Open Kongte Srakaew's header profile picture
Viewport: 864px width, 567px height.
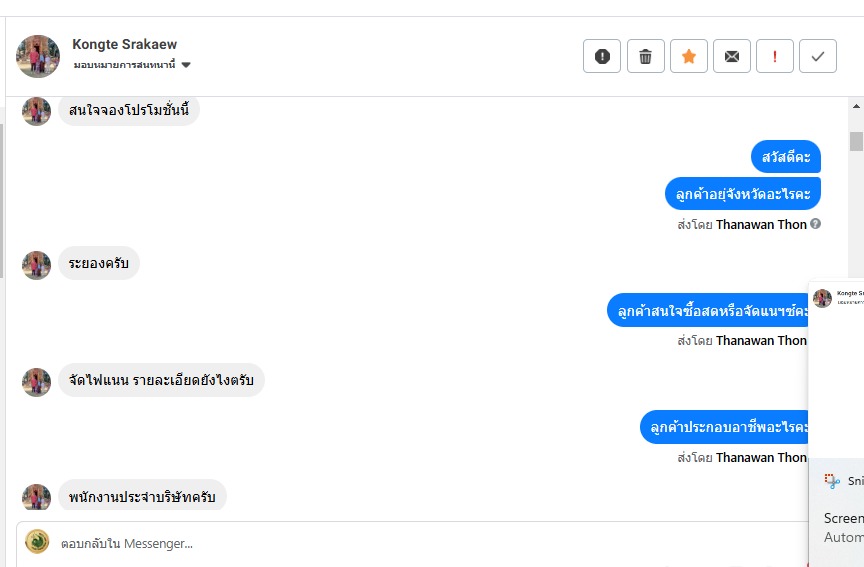[x=38, y=56]
